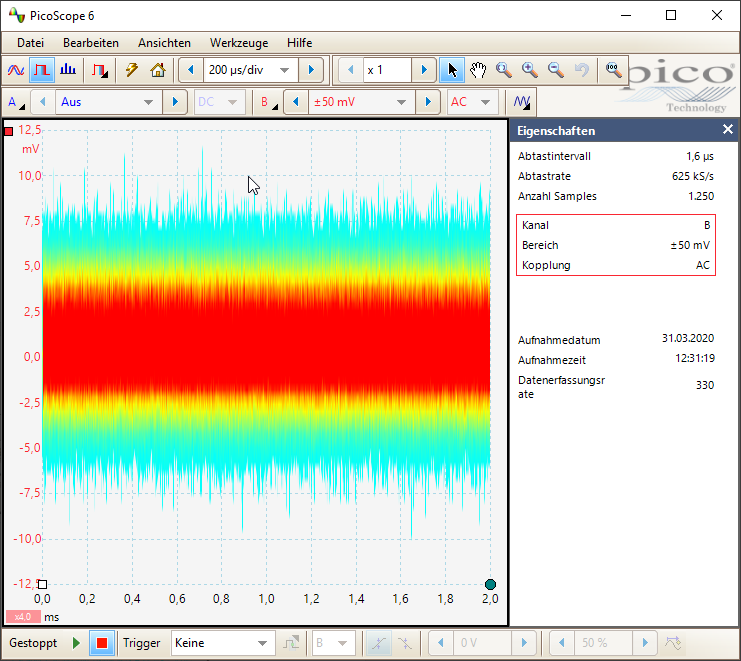Image resolution: width=741 pixels, height=661 pixels.
Task: Click the auto setup lightning icon
Action: (131, 70)
